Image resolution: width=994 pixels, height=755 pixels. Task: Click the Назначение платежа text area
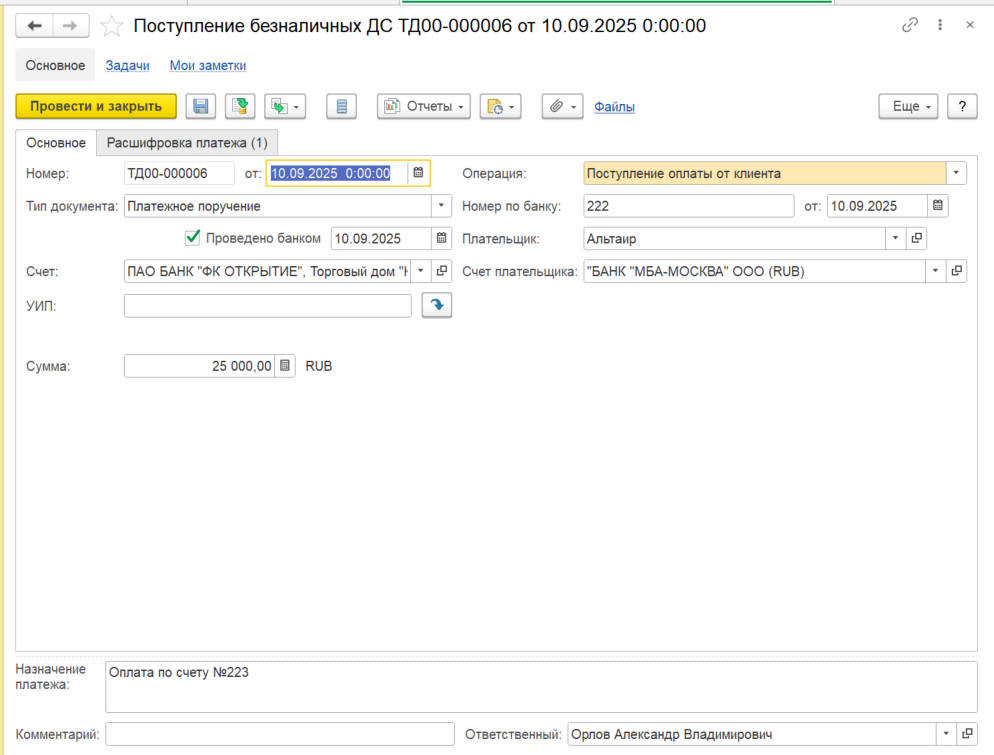[x=541, y=687]
